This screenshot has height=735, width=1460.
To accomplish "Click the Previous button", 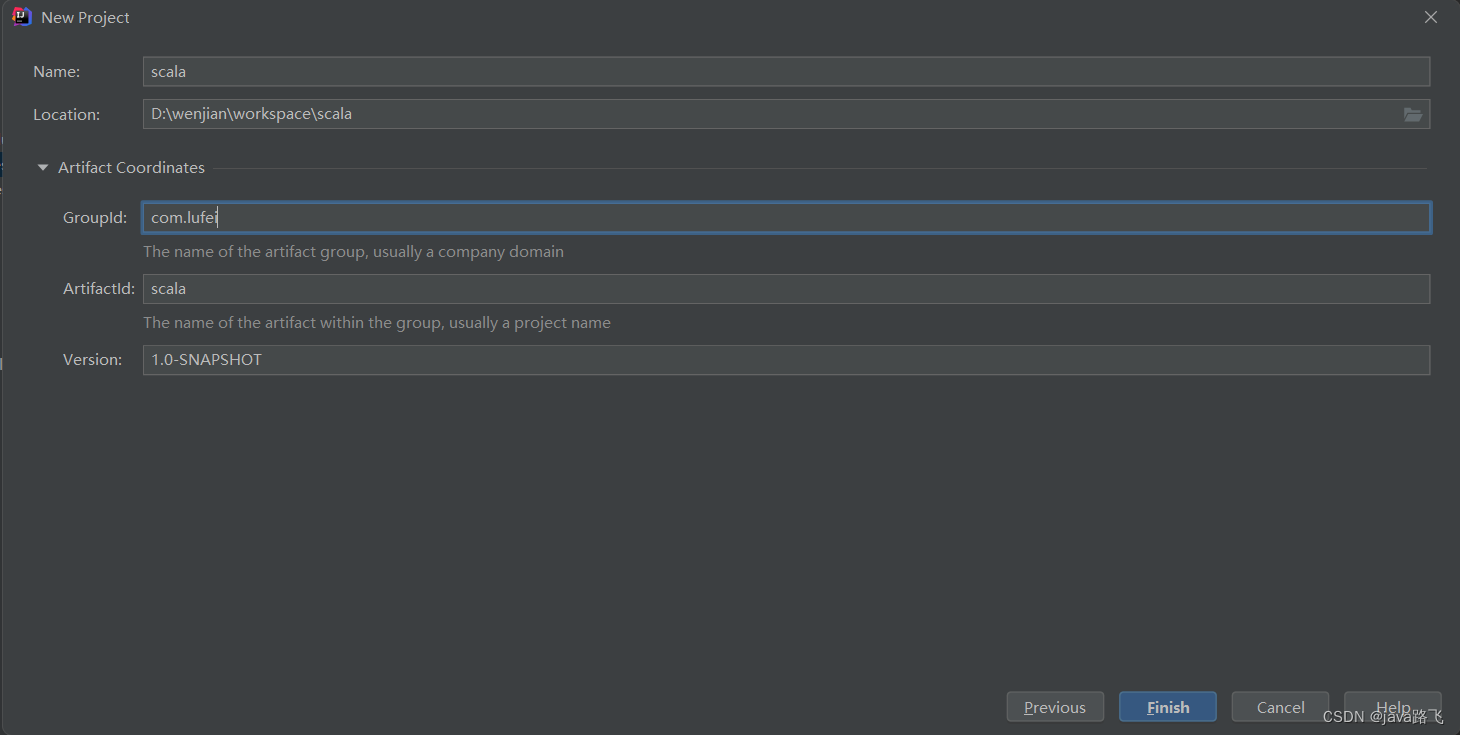I will (1055, 707).
